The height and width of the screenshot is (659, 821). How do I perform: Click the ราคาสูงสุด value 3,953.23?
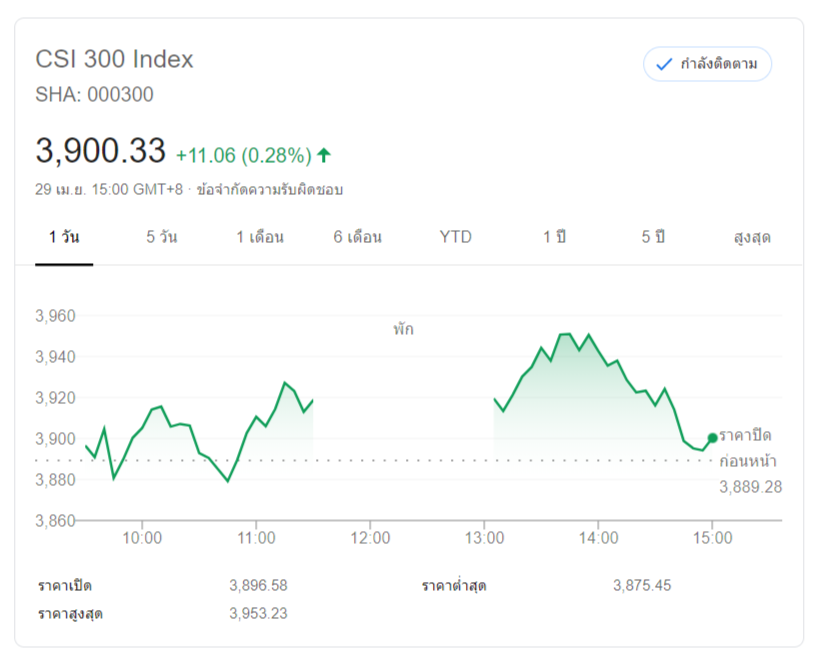tap(258, 613)
